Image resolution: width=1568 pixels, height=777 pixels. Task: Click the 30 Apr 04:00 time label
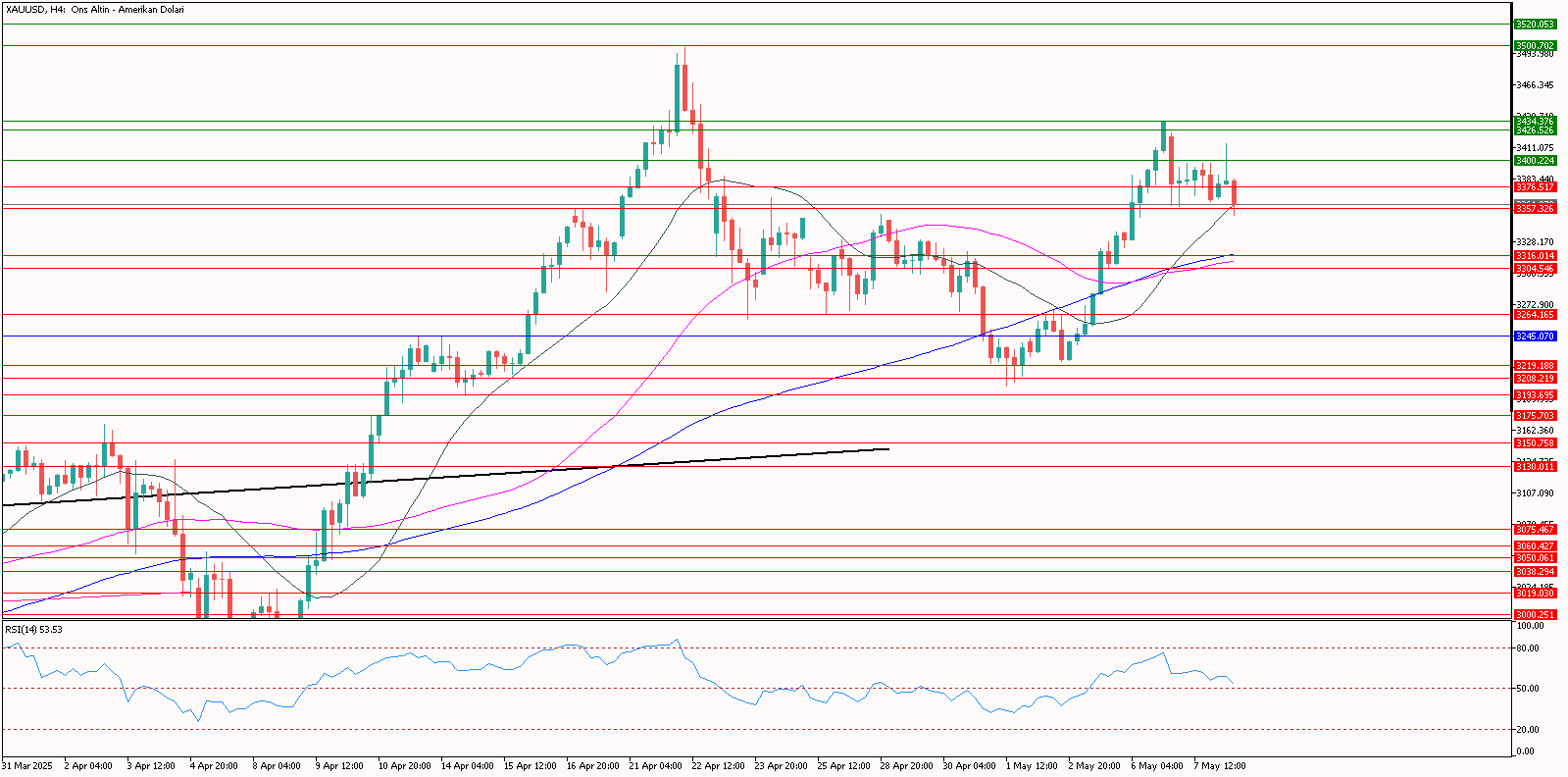(970, 766)
